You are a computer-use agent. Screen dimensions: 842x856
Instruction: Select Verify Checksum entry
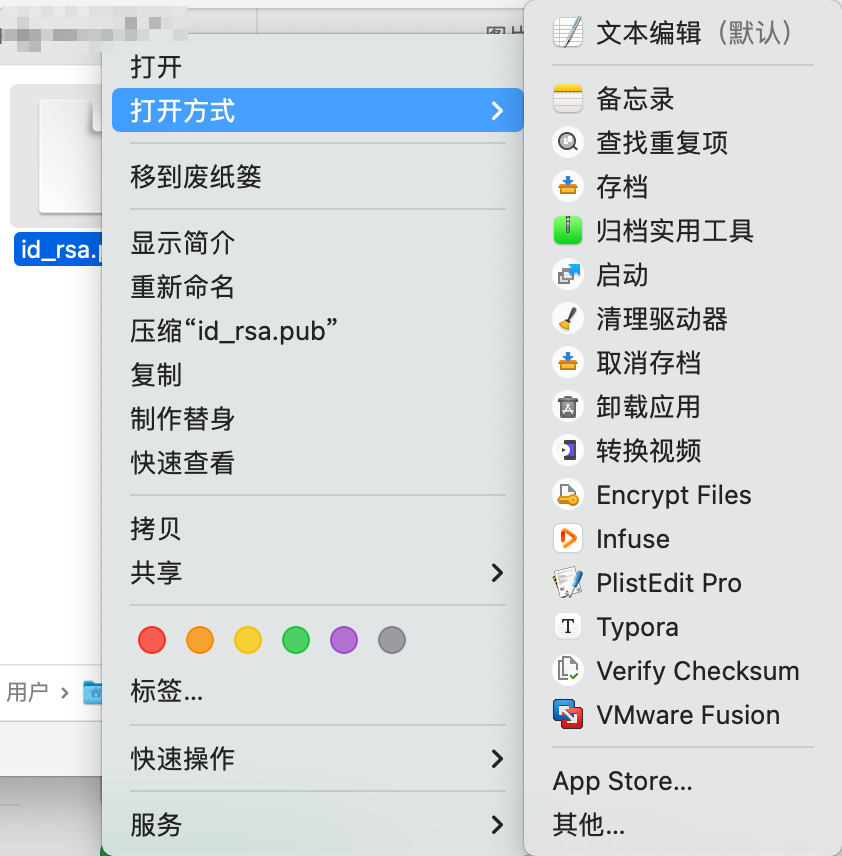pyautogui.click(x=683, y=670)
